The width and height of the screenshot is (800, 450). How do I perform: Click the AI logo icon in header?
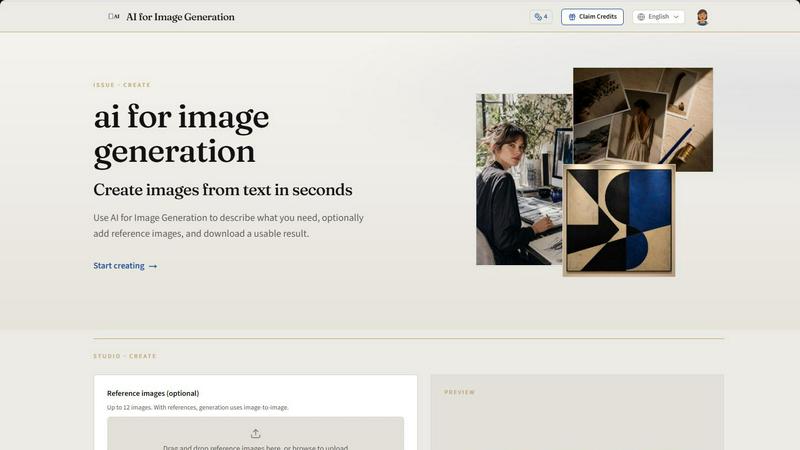tap(114, 16)
